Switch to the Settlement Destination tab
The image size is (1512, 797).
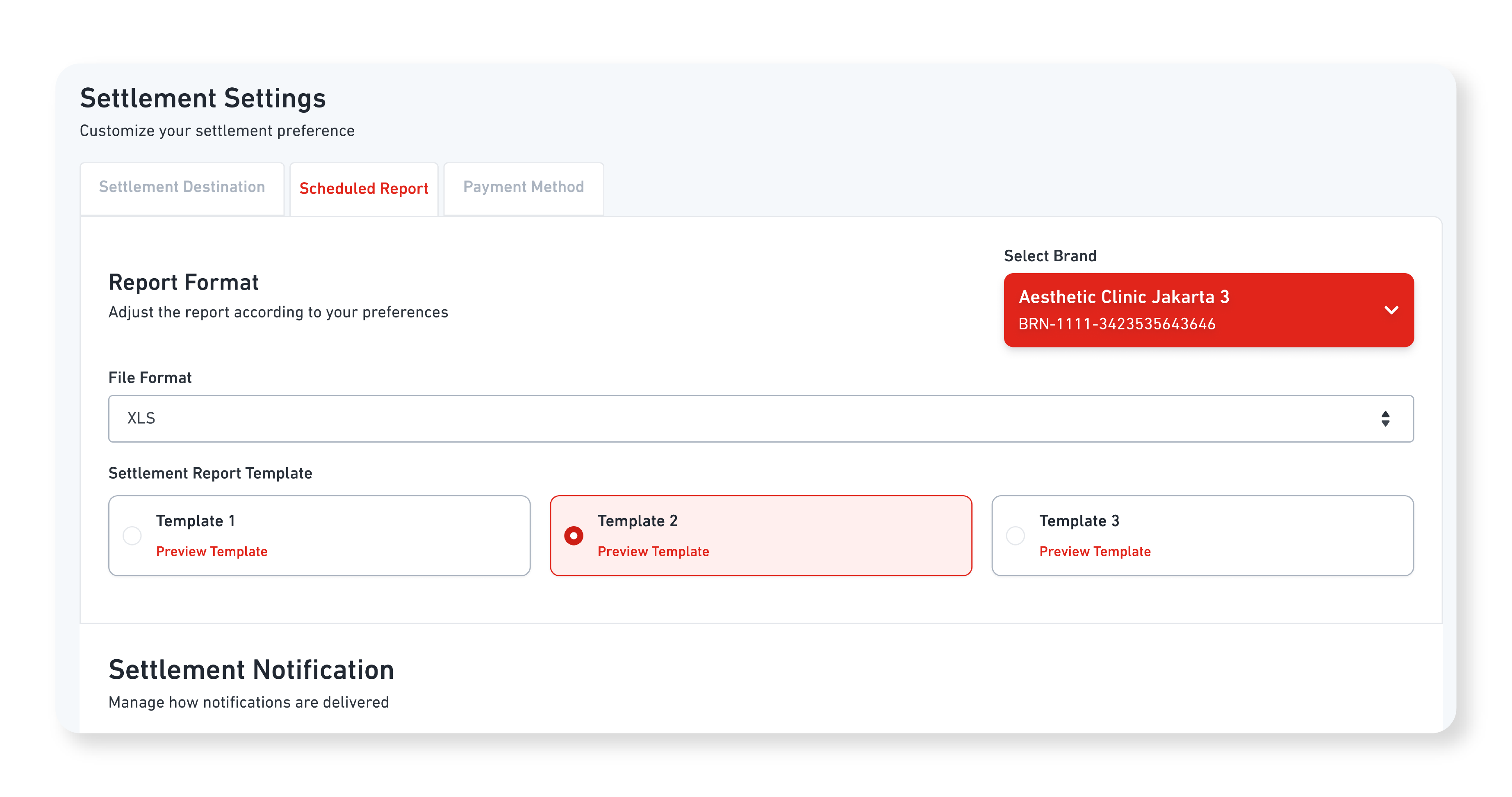[182, 187]
